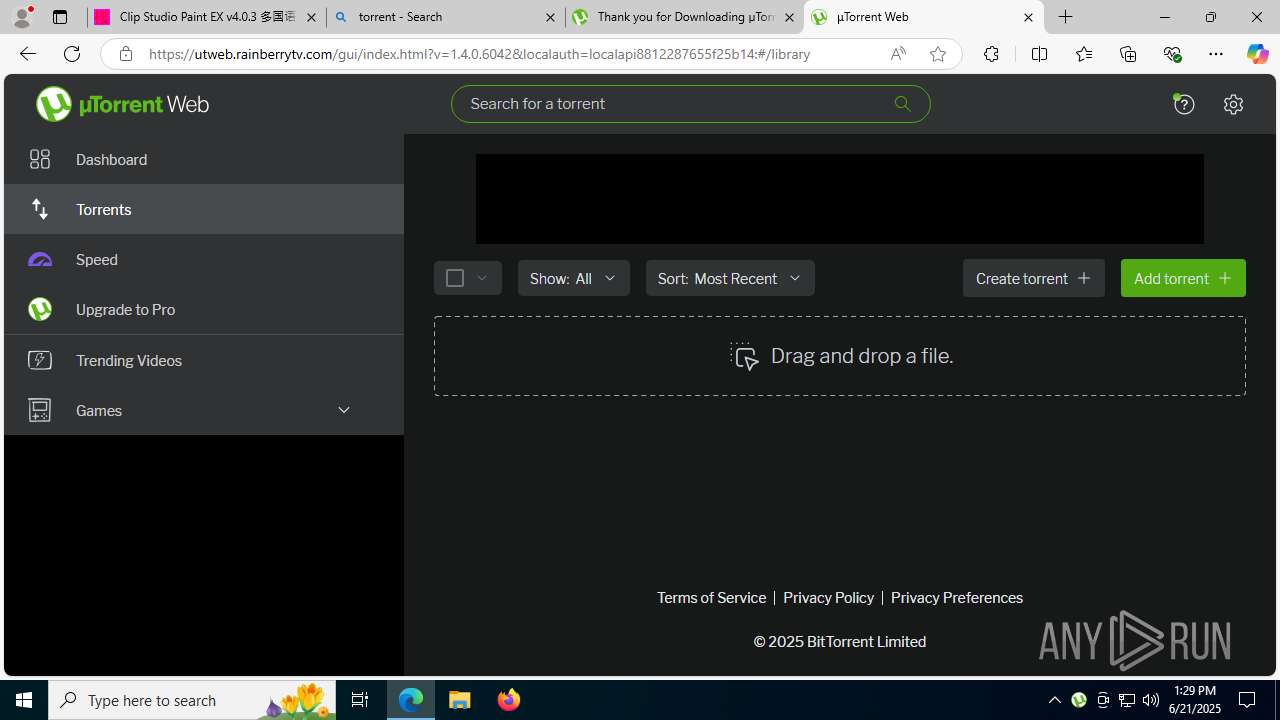This screenshot has height=720, width=1280.
Task: Refresh the page with reload icon
Action: coord(72,54)
